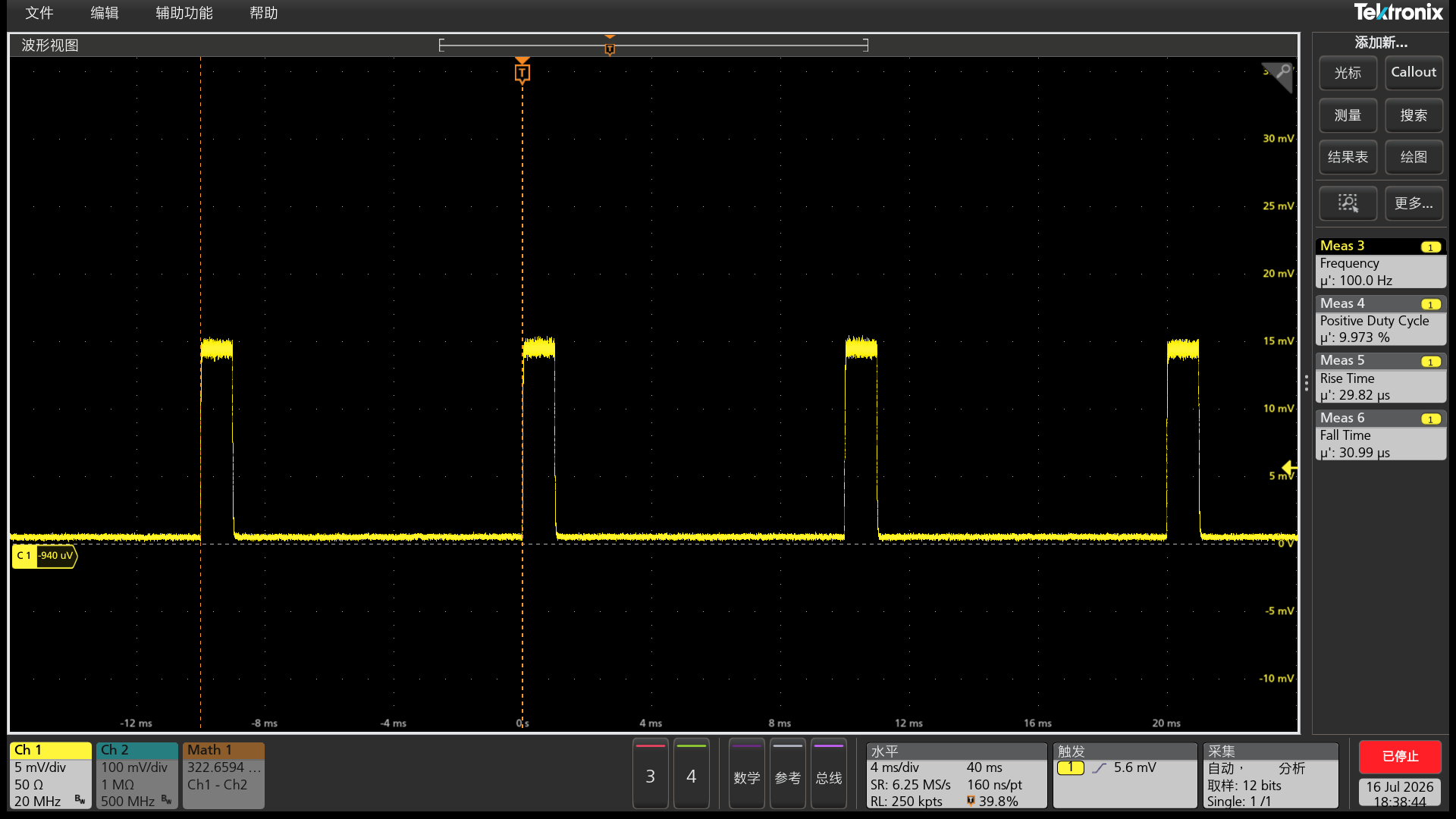Click the zoom box icon button
1456x819 pixels.
coord(1348,203)
